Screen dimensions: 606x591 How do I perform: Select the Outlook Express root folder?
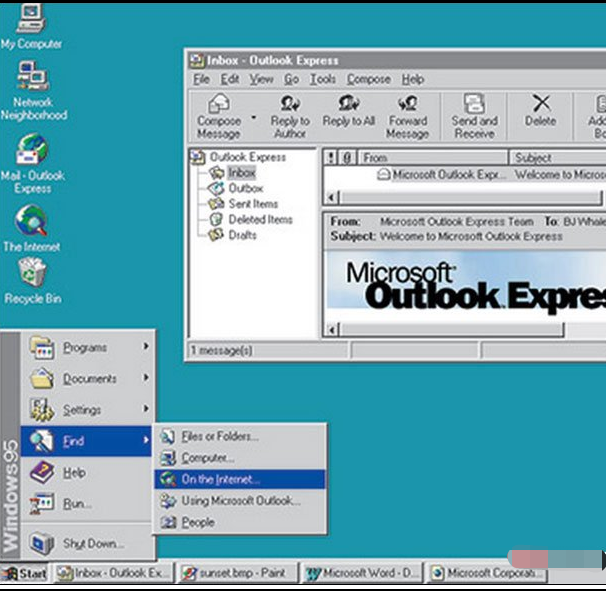(x=238, y=157)
